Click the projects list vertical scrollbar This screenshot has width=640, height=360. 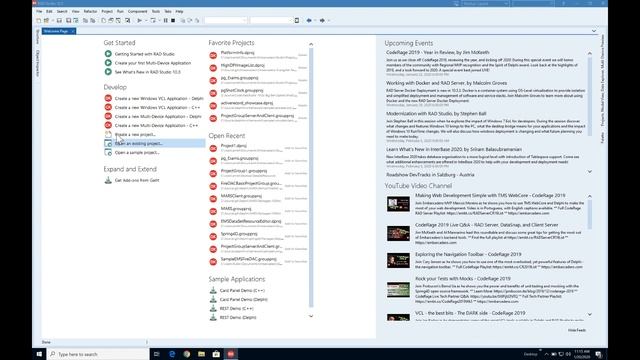coord(311,178)
